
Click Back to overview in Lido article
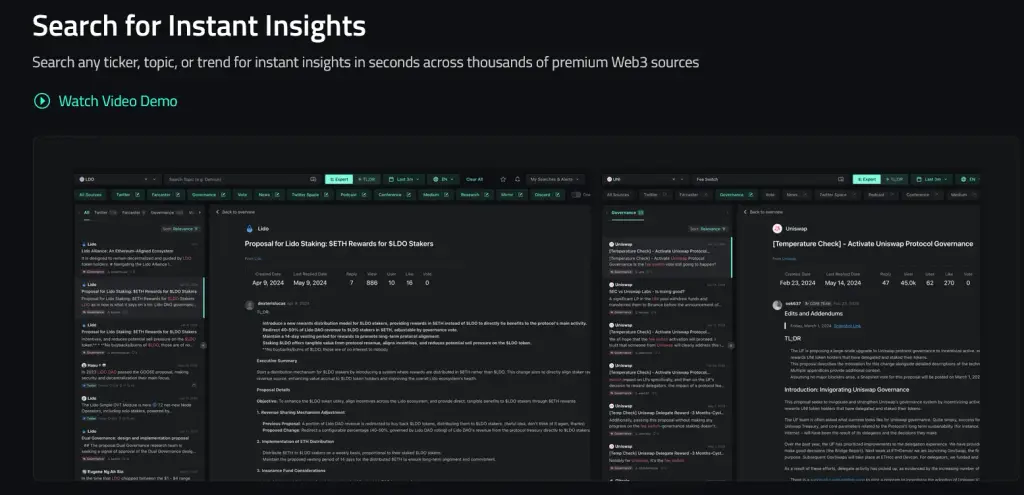(x=236, y=212)
